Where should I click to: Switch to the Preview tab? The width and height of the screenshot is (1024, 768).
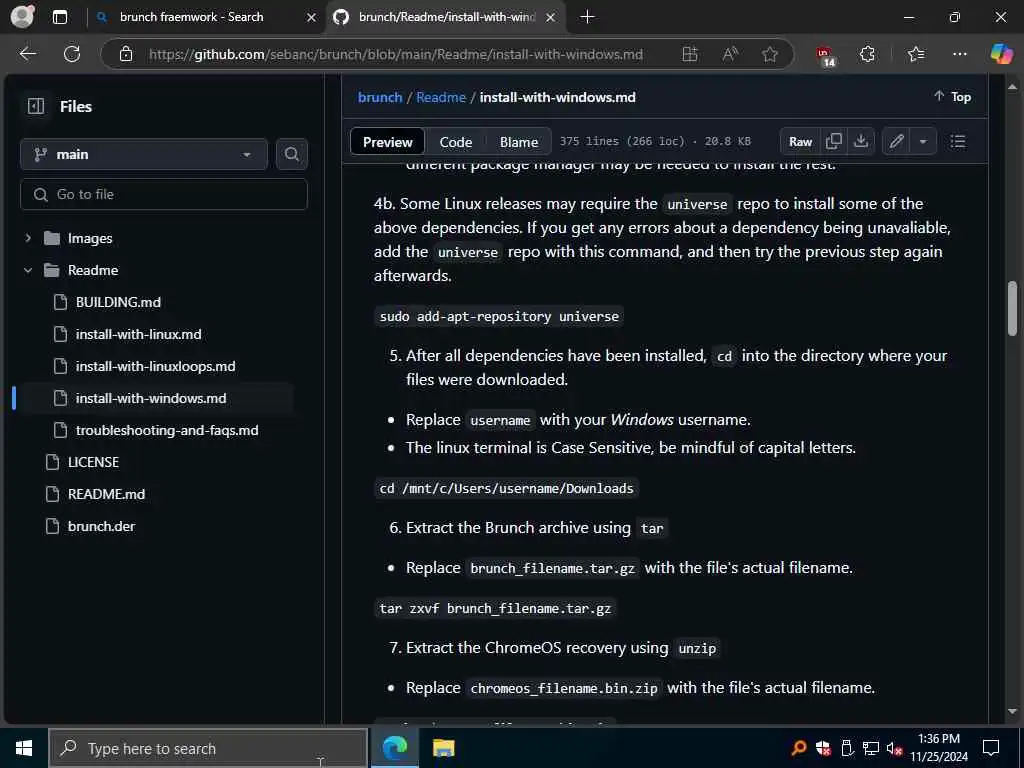click(387, 142)
